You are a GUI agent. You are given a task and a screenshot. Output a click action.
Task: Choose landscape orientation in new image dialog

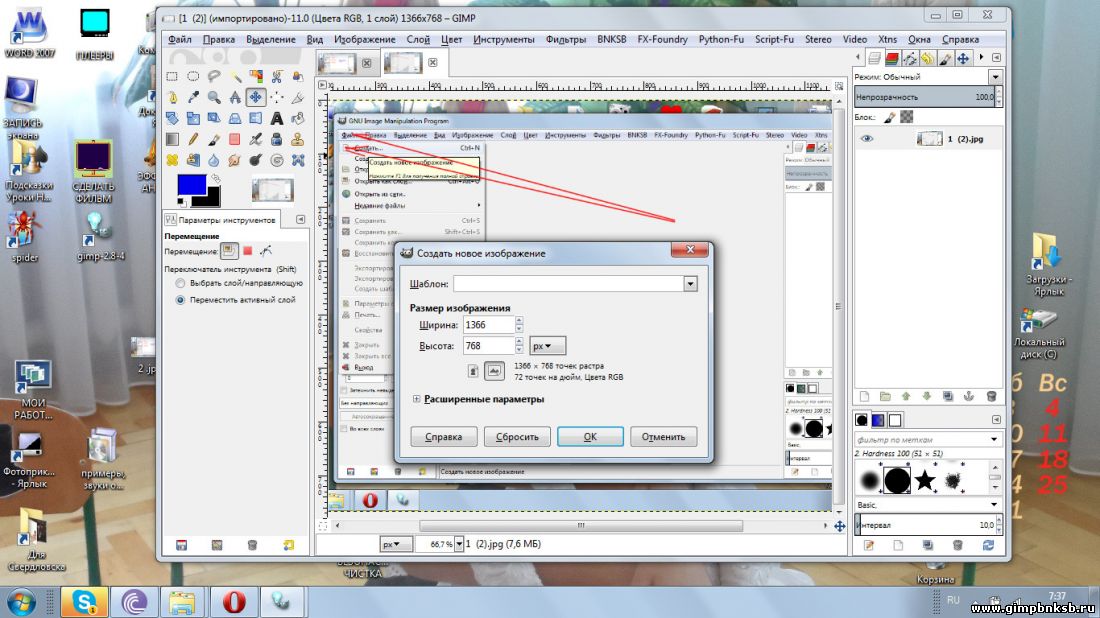(x=494, y=370)
